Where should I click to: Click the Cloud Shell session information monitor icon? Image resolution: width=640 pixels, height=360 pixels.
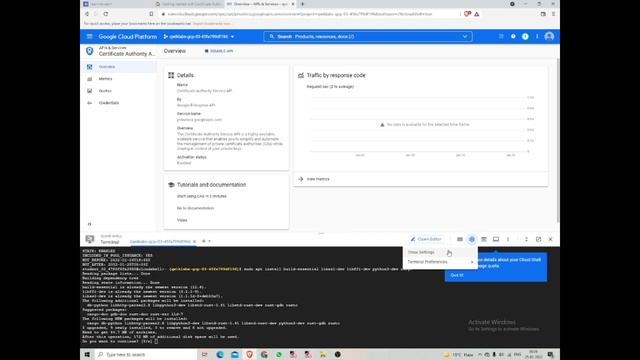[496, 239]
